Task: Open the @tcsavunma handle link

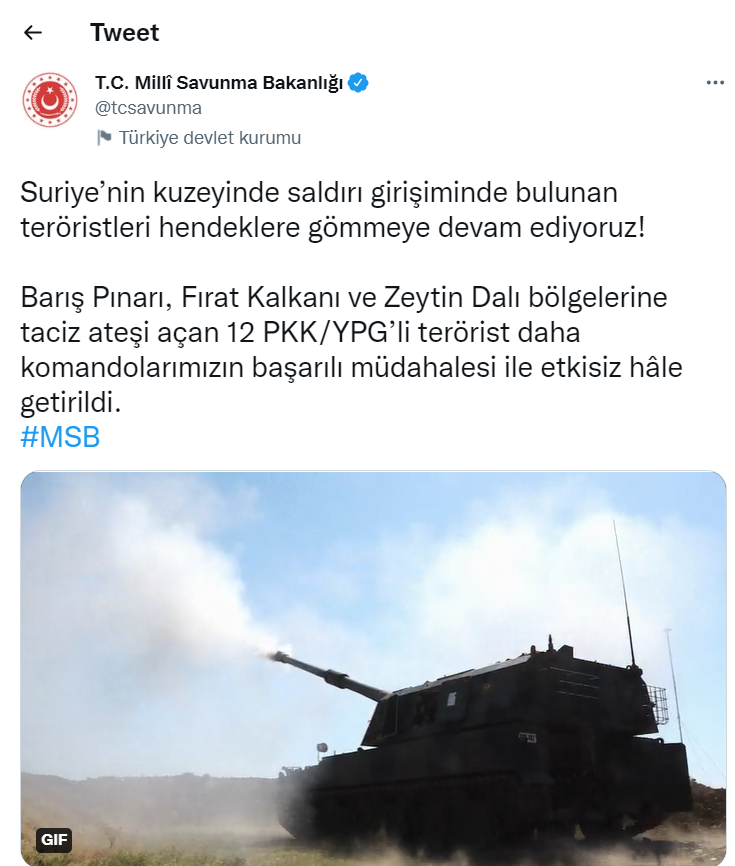Action: click(148, 108)
